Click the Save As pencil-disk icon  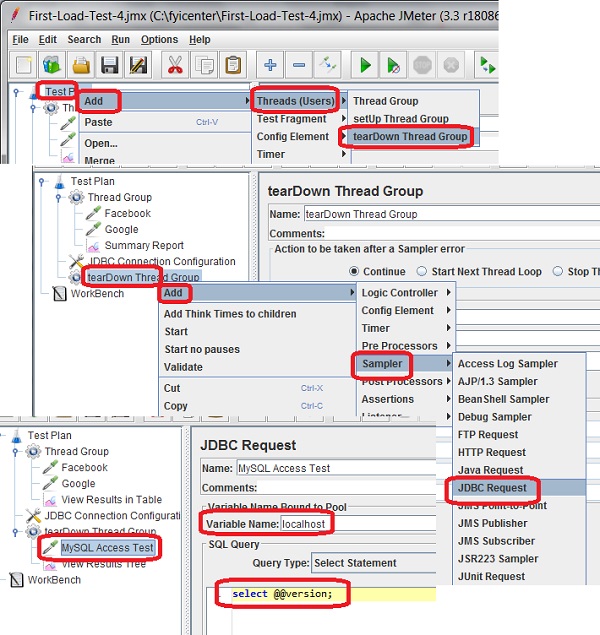(138, 65)
